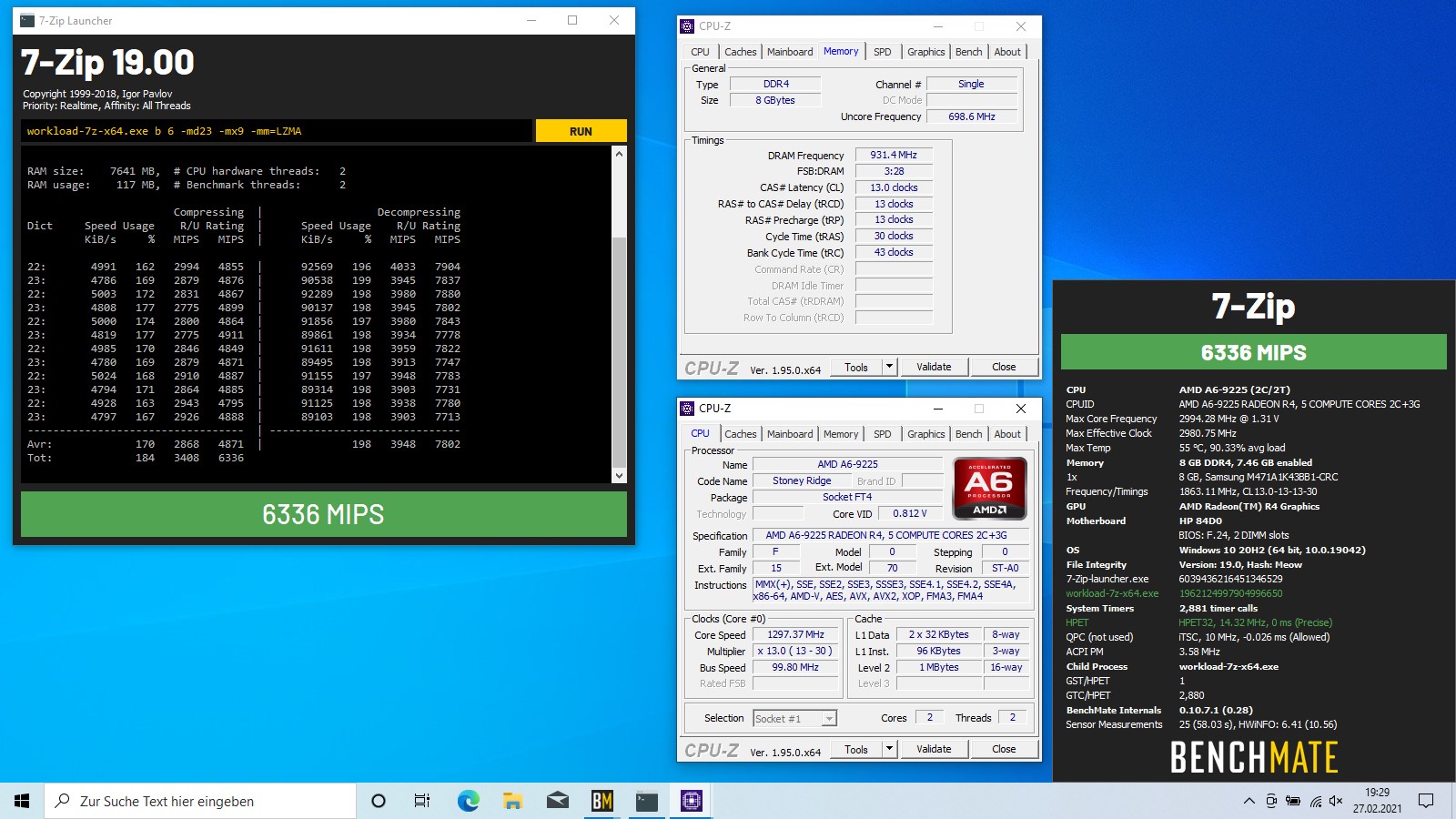Viewport: 1456px width, 819px height.
Task: Click the top CPU-Z window title icon
Action: 688,26
